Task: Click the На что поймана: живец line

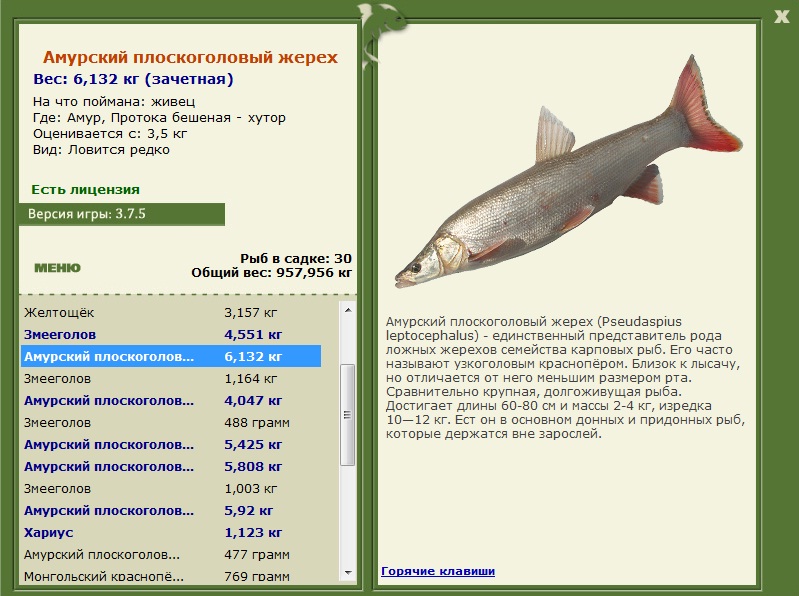Action: click(114, 101)
